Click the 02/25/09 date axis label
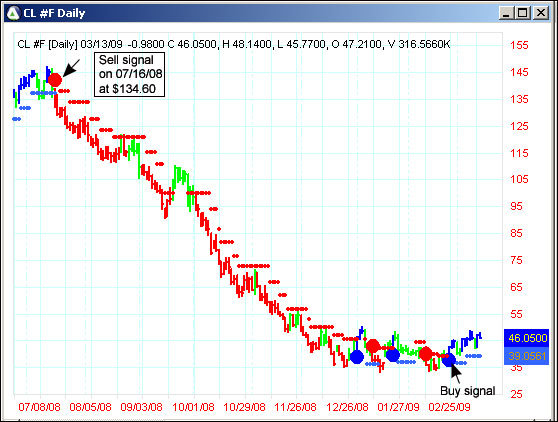 (x=449, y=407)
